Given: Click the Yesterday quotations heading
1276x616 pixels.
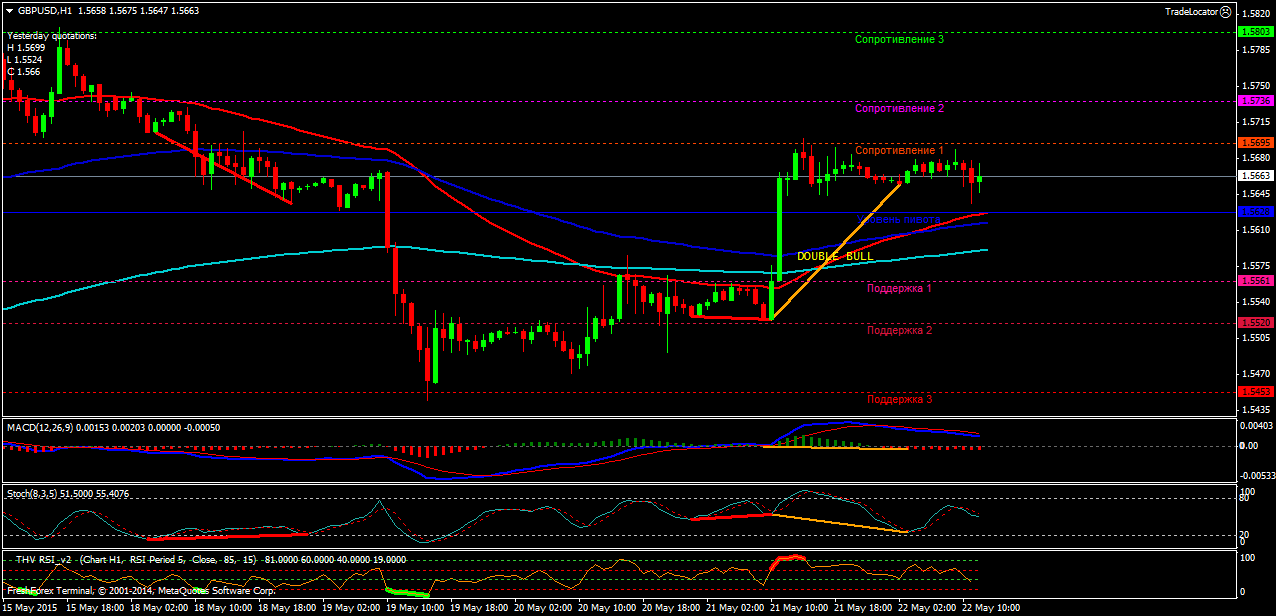Looking at the screenshot, I should (52, 36).
